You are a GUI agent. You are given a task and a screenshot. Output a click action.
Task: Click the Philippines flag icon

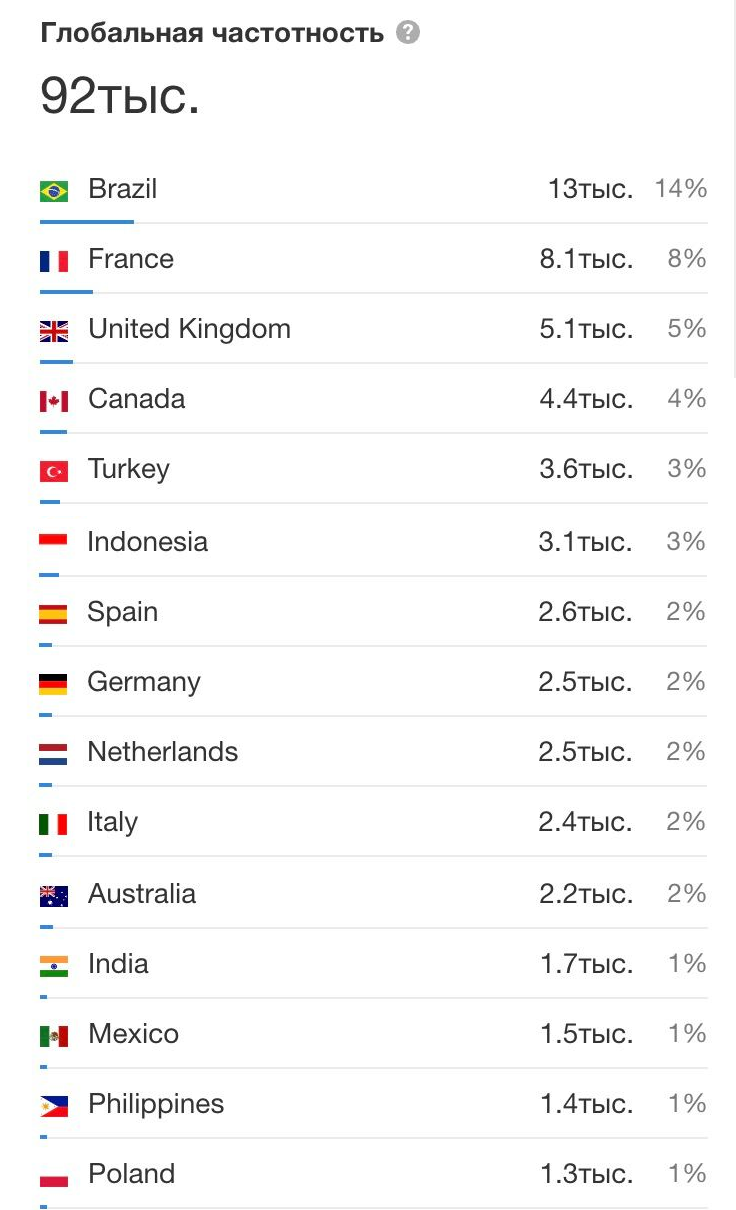click(x=54, y=1105)
